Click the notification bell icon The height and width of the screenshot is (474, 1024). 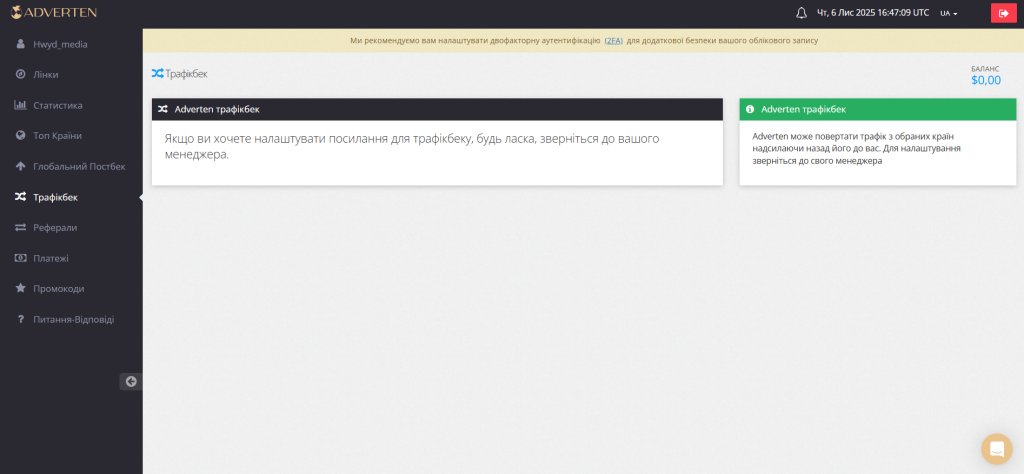(800, 13)
